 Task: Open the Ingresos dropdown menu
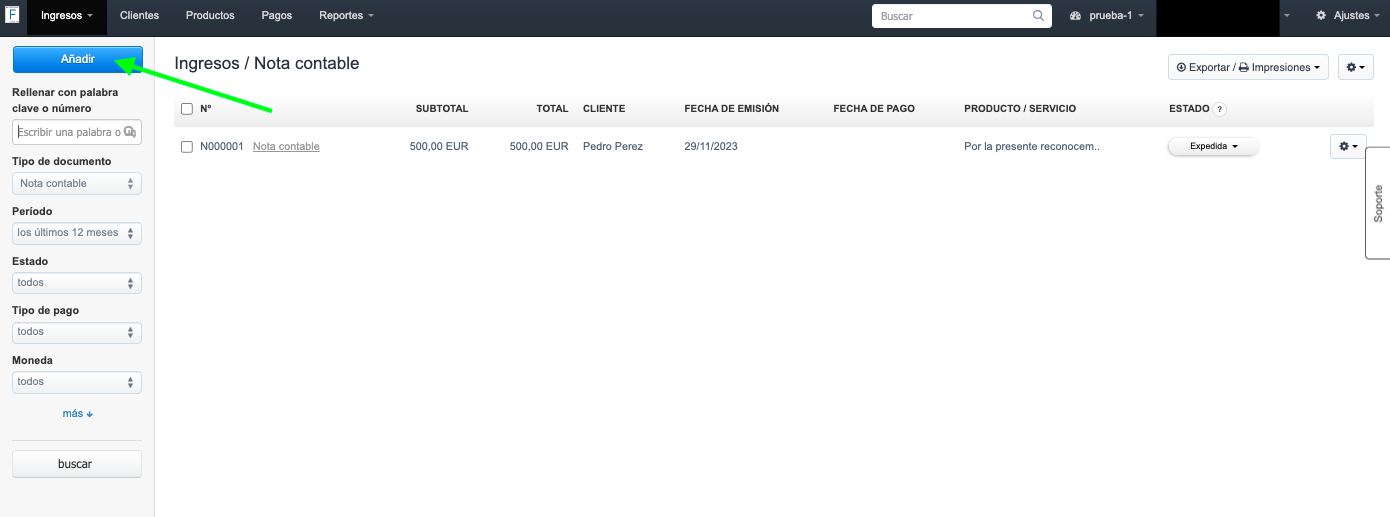click(x=67, y=16)
